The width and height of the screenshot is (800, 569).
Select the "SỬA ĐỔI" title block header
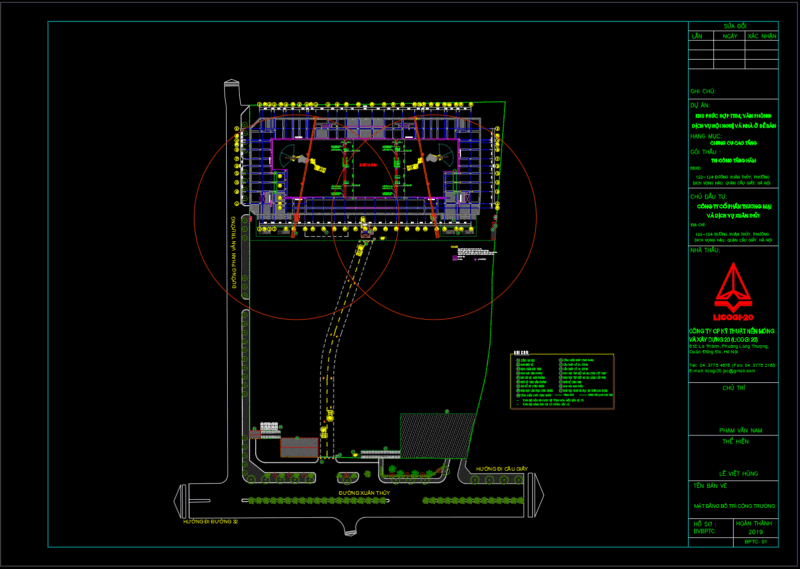click(x=735, y=25)
